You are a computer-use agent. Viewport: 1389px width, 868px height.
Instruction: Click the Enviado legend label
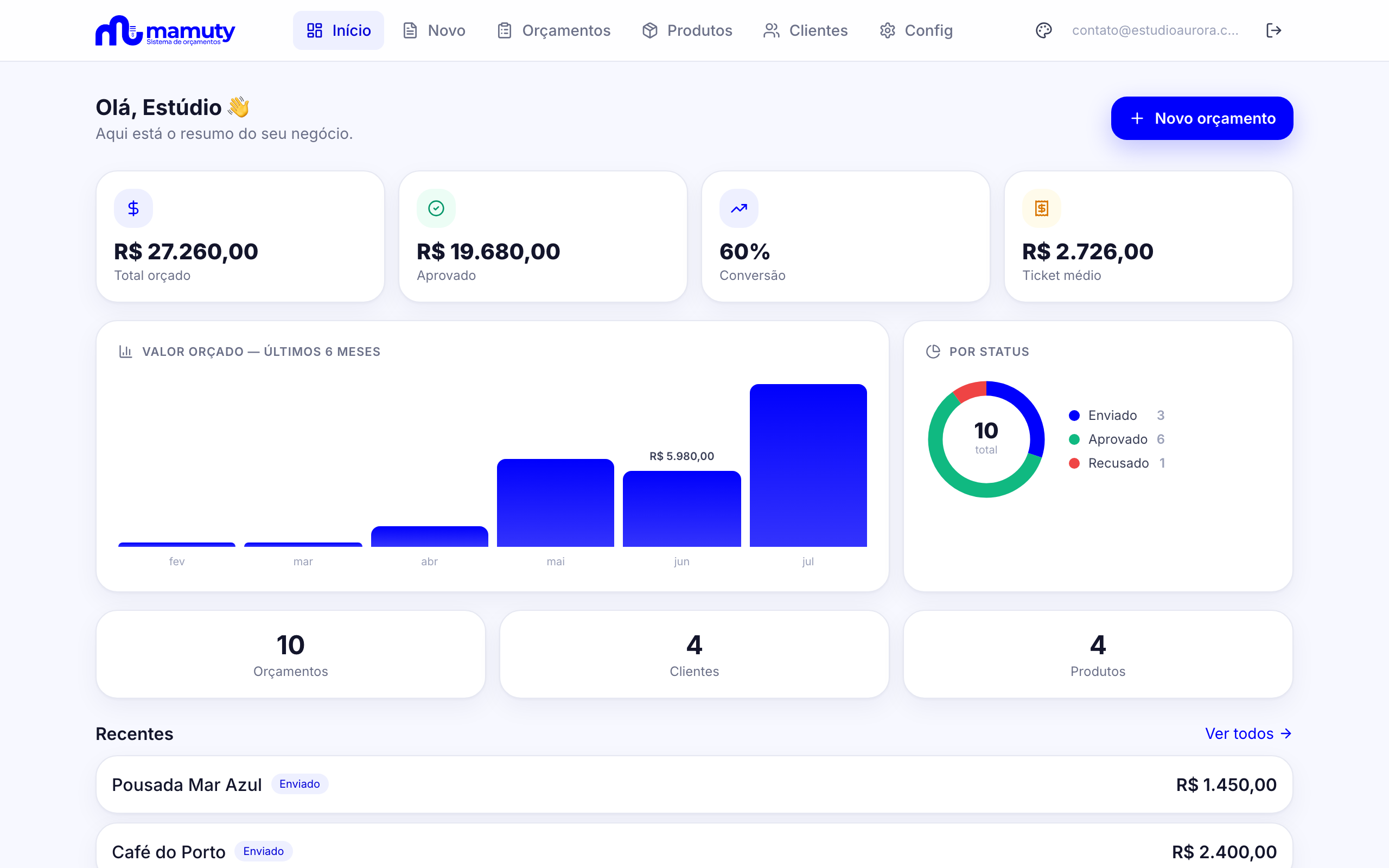click(1112, 416)
